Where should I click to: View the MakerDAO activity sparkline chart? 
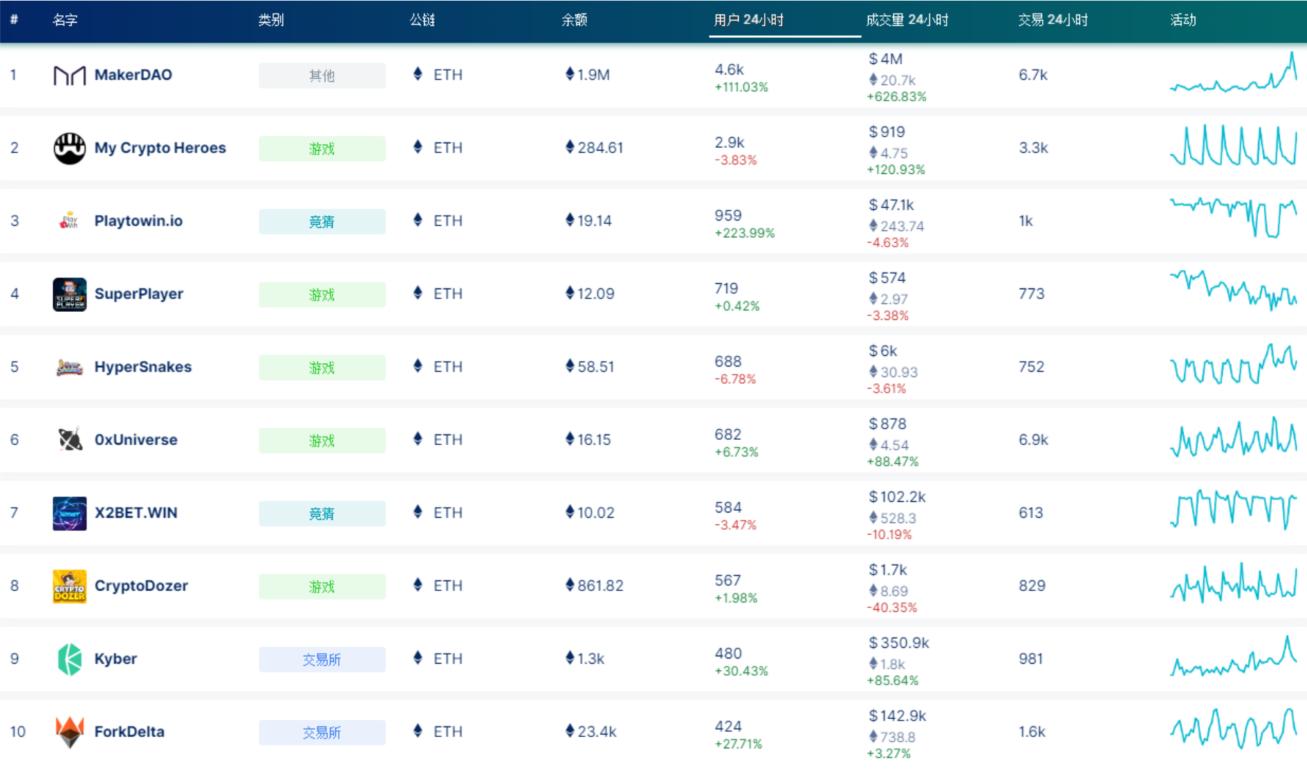[x=1234, y=73]
